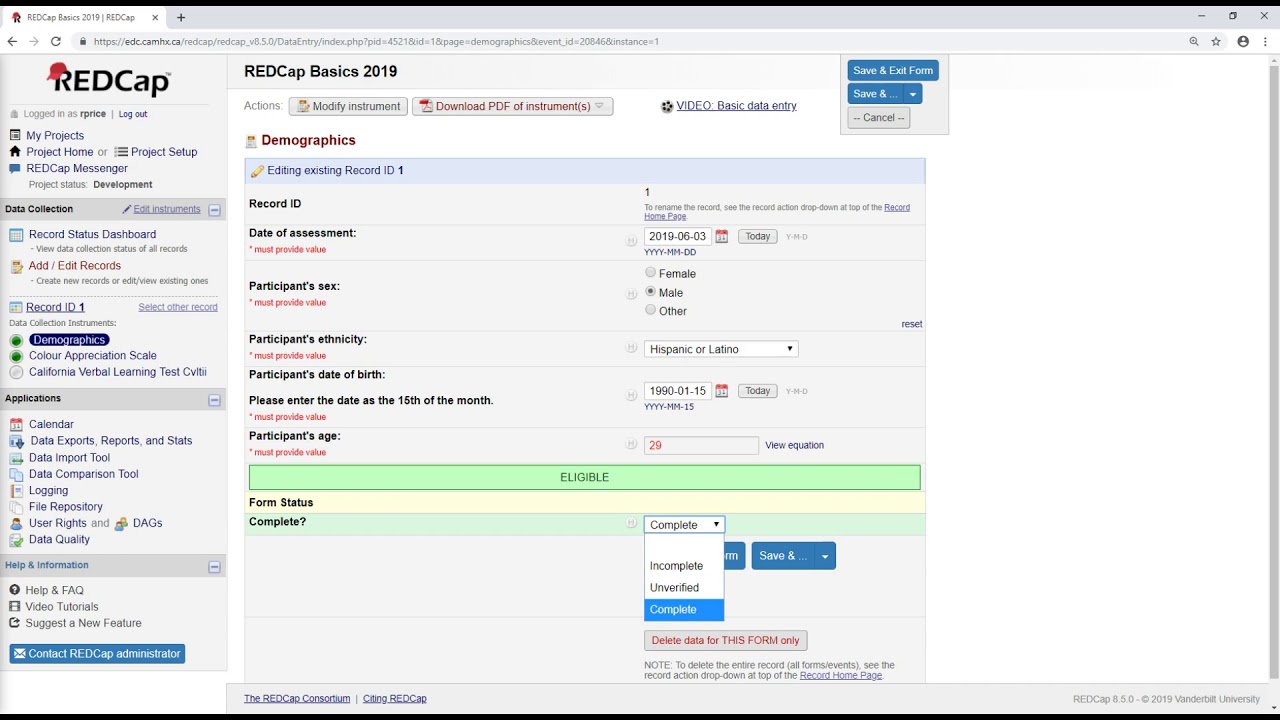Switch to the REDCap Basics 2019 browser tab
Image resolution: width=1280 pixels, height=720 pixels.
tap(84, 17)
